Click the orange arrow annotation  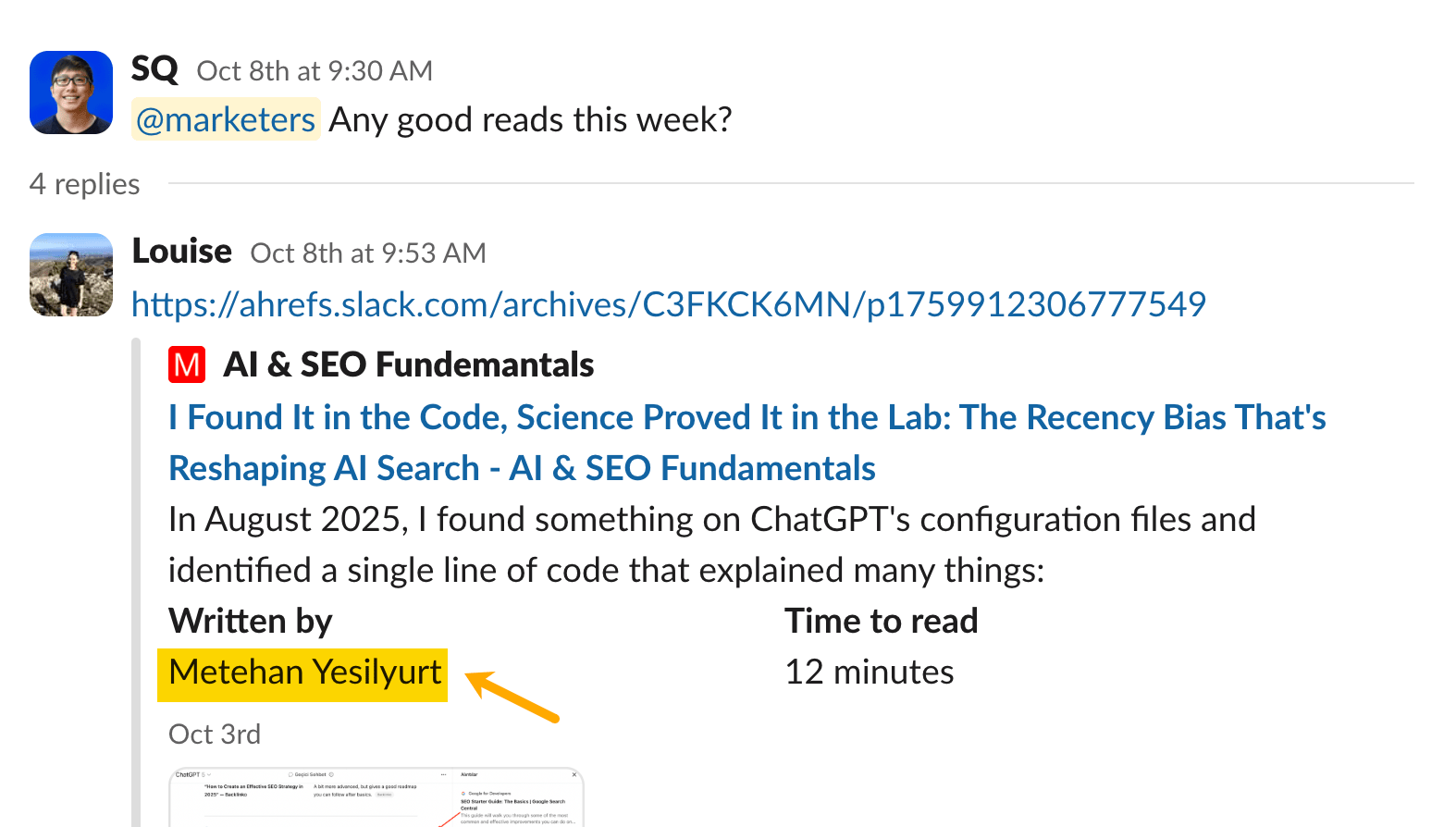coord(512,697)
